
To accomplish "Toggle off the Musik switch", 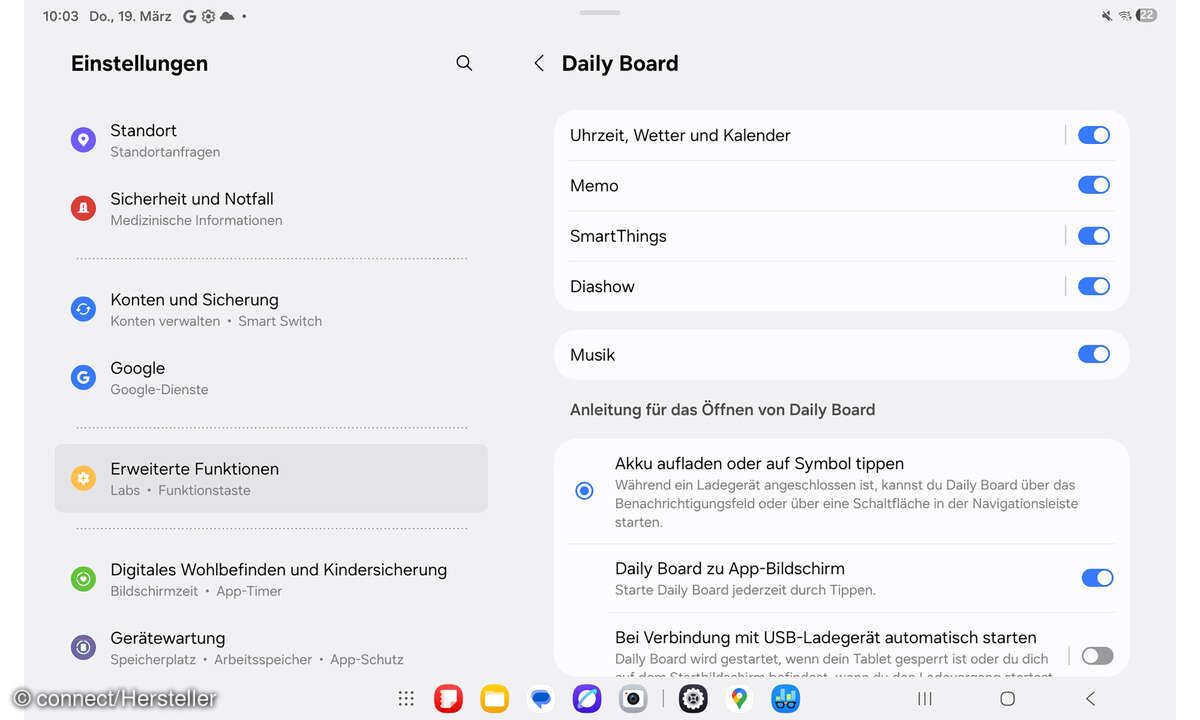I will [1093, 354].
